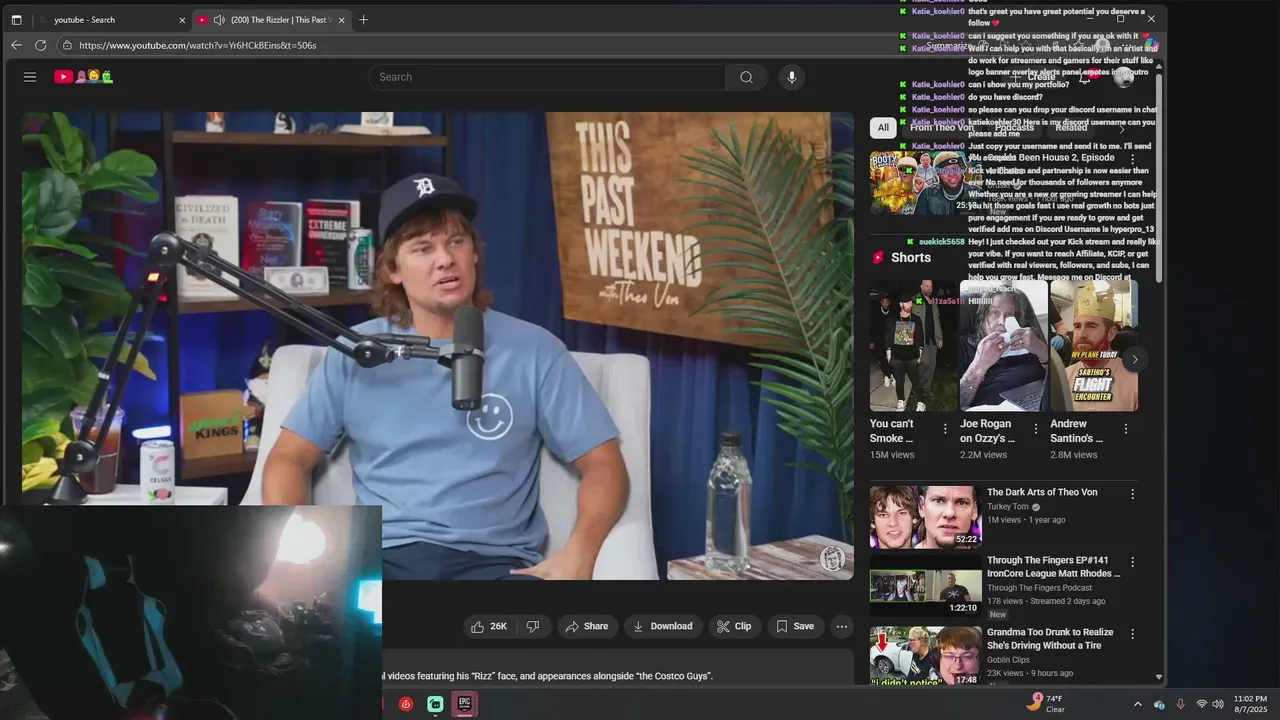Select the 'Related' filter chip
1280x720 pixels.
[x=1071, y=128]
